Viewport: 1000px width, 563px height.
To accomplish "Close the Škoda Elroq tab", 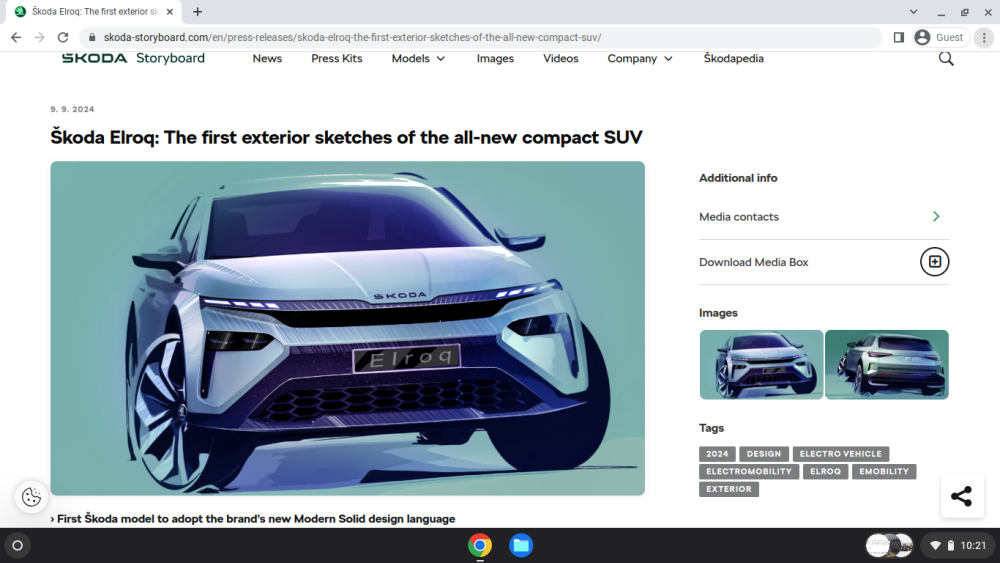I will [170, 11].
